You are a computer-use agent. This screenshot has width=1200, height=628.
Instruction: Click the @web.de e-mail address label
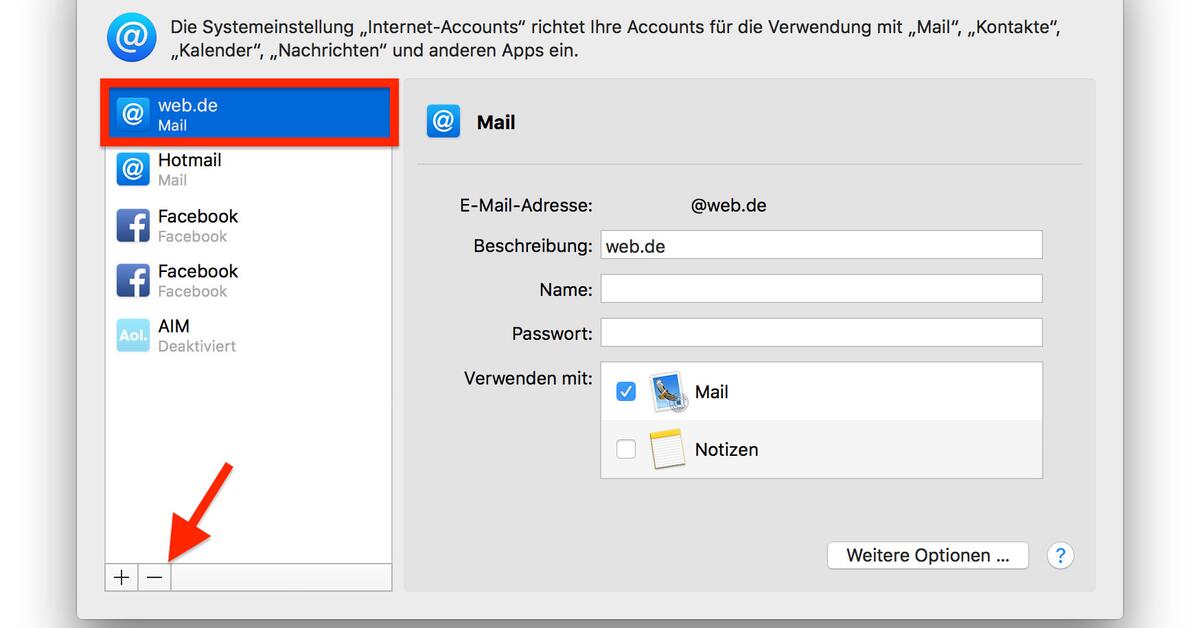pyautogui.click(x=729, y=205)
